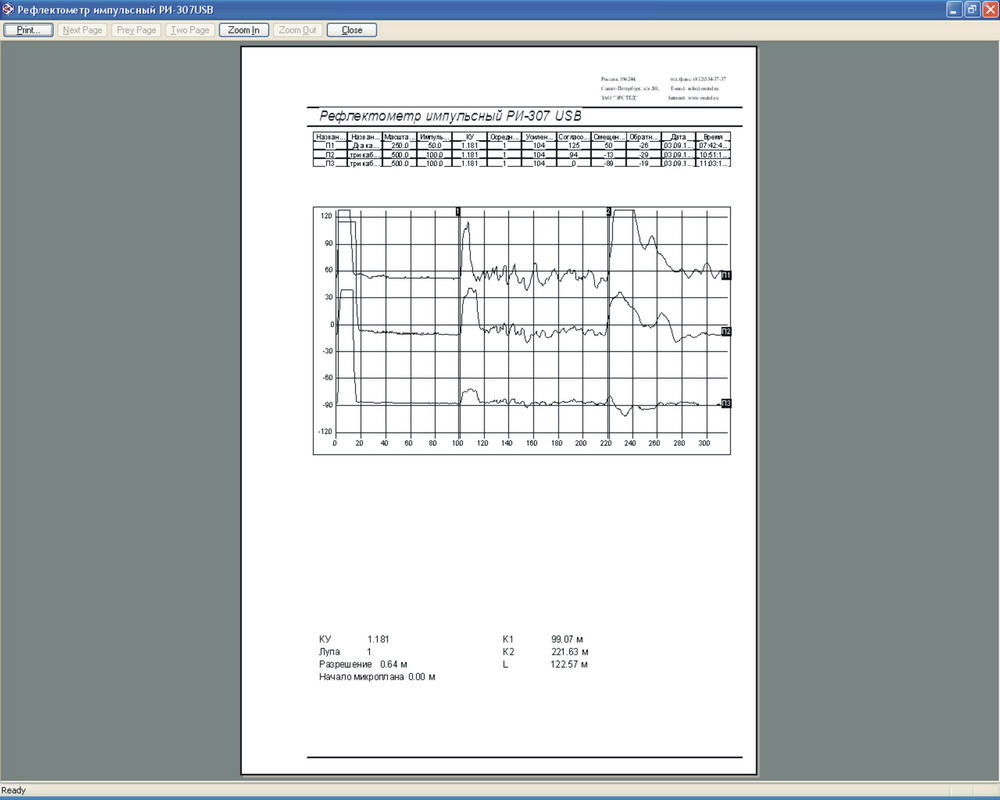Click the "Дата" table column header
This screenshot has width=1000, height=800.
679,137
